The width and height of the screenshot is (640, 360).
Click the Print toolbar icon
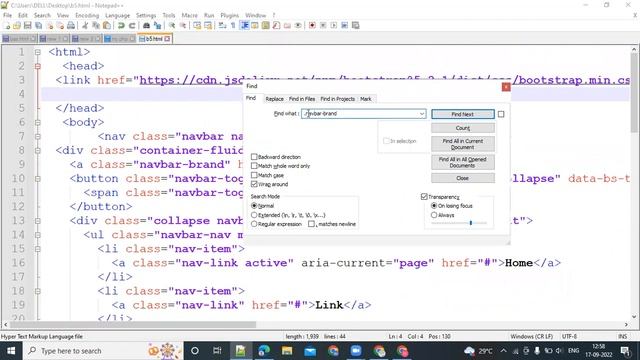(x=71, y=25)
